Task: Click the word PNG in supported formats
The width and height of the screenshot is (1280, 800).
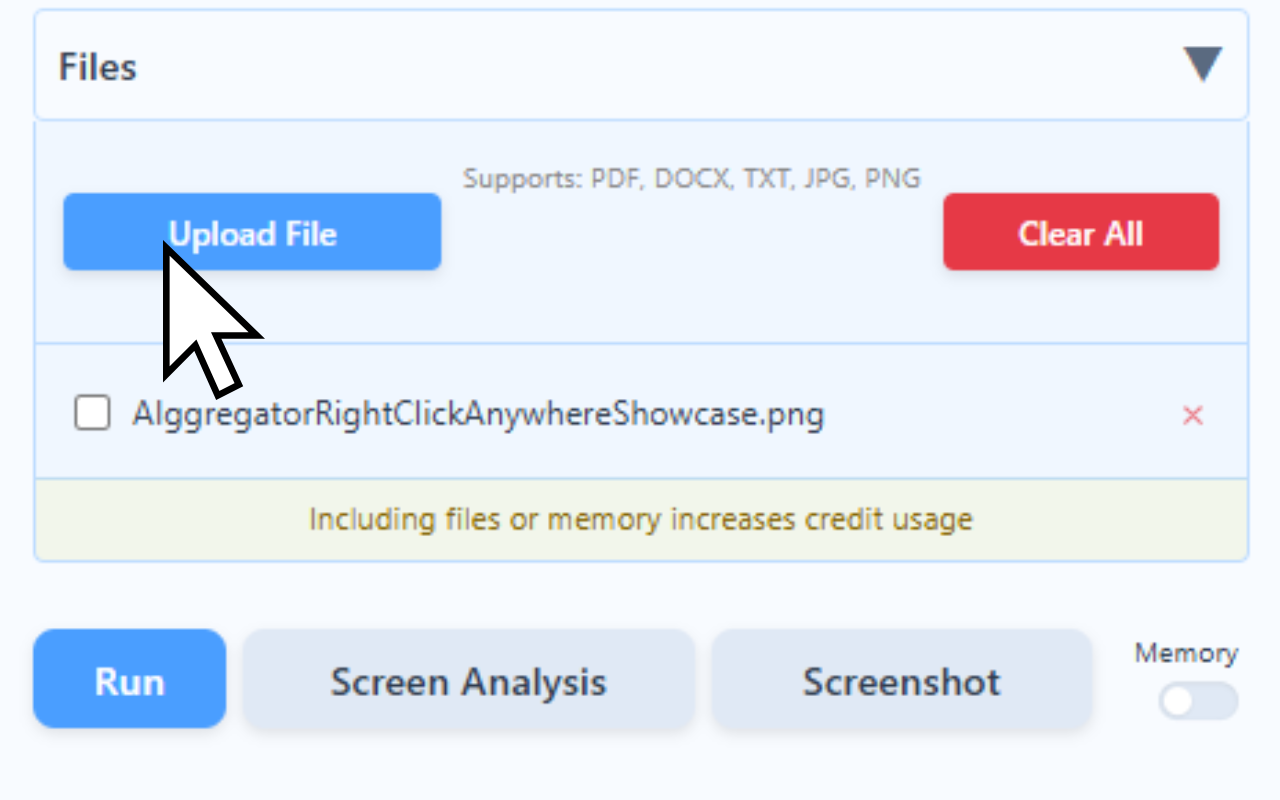Action: [892, 179]
